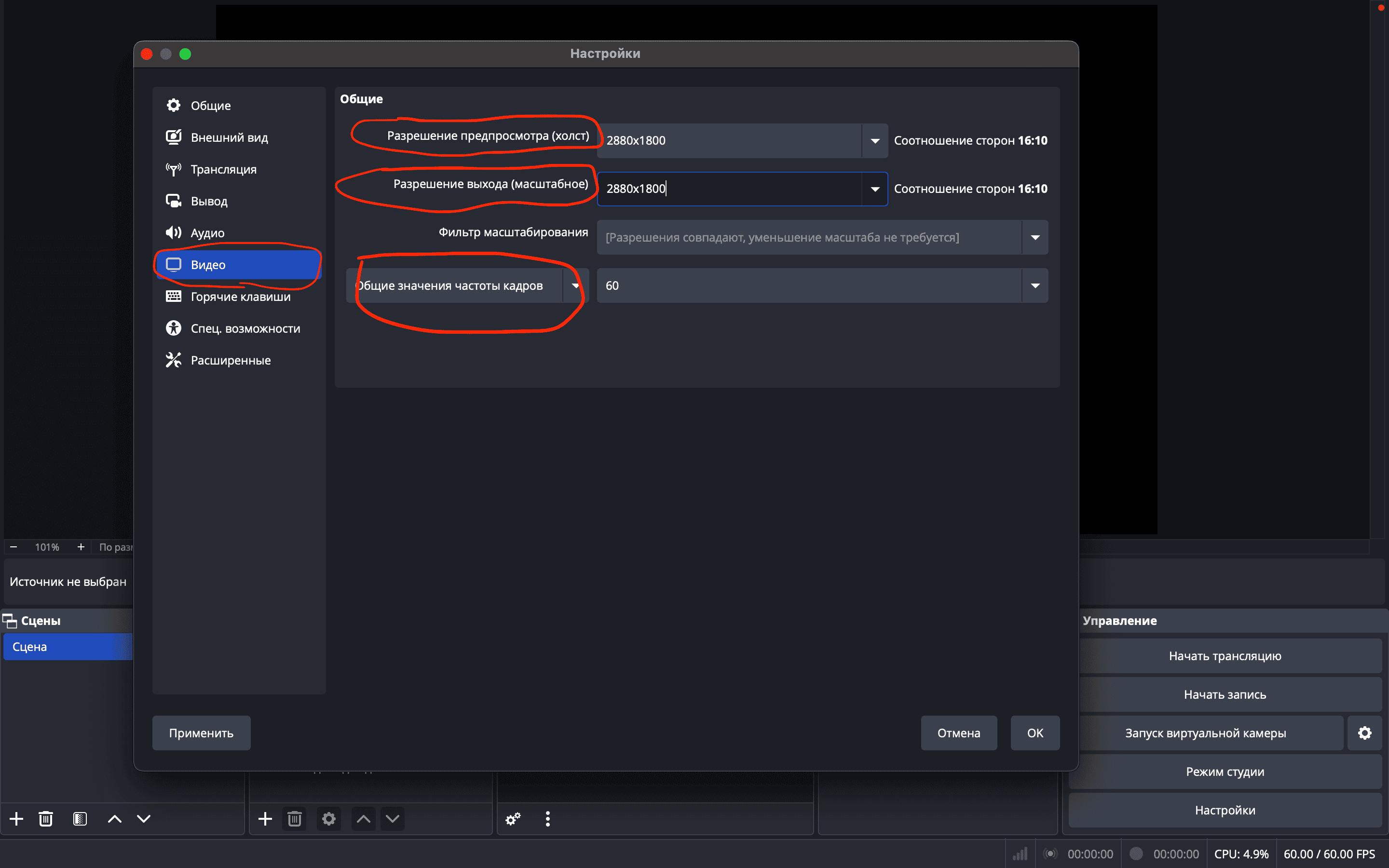Click the network signal status bar icon
This screenshot has width=1389, height=868.
tap(1020, 854)
